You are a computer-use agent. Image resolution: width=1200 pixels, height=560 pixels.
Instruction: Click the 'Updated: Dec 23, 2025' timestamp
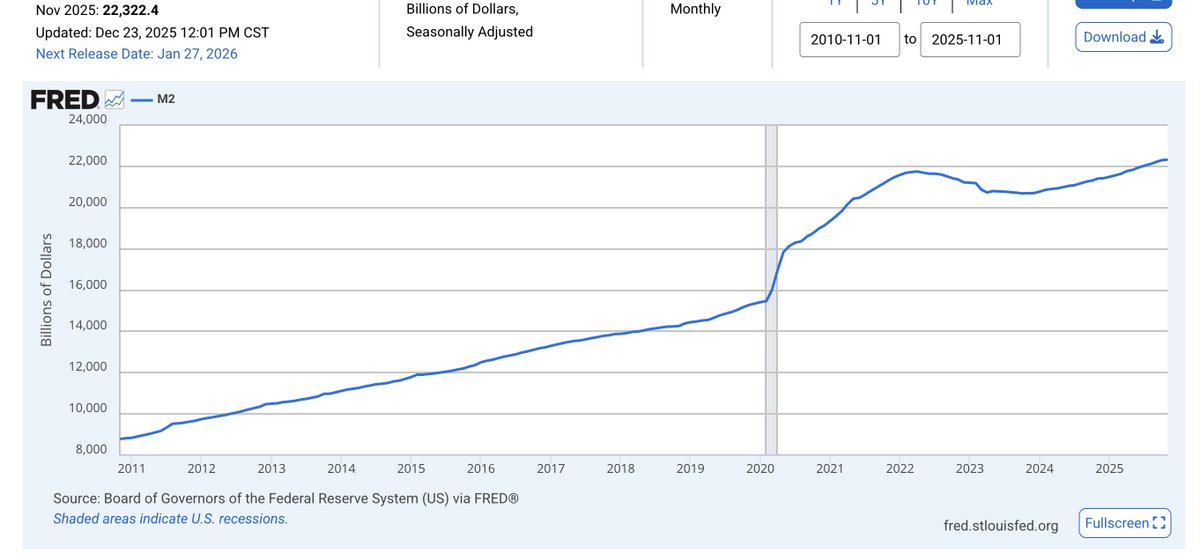point(152,32)
